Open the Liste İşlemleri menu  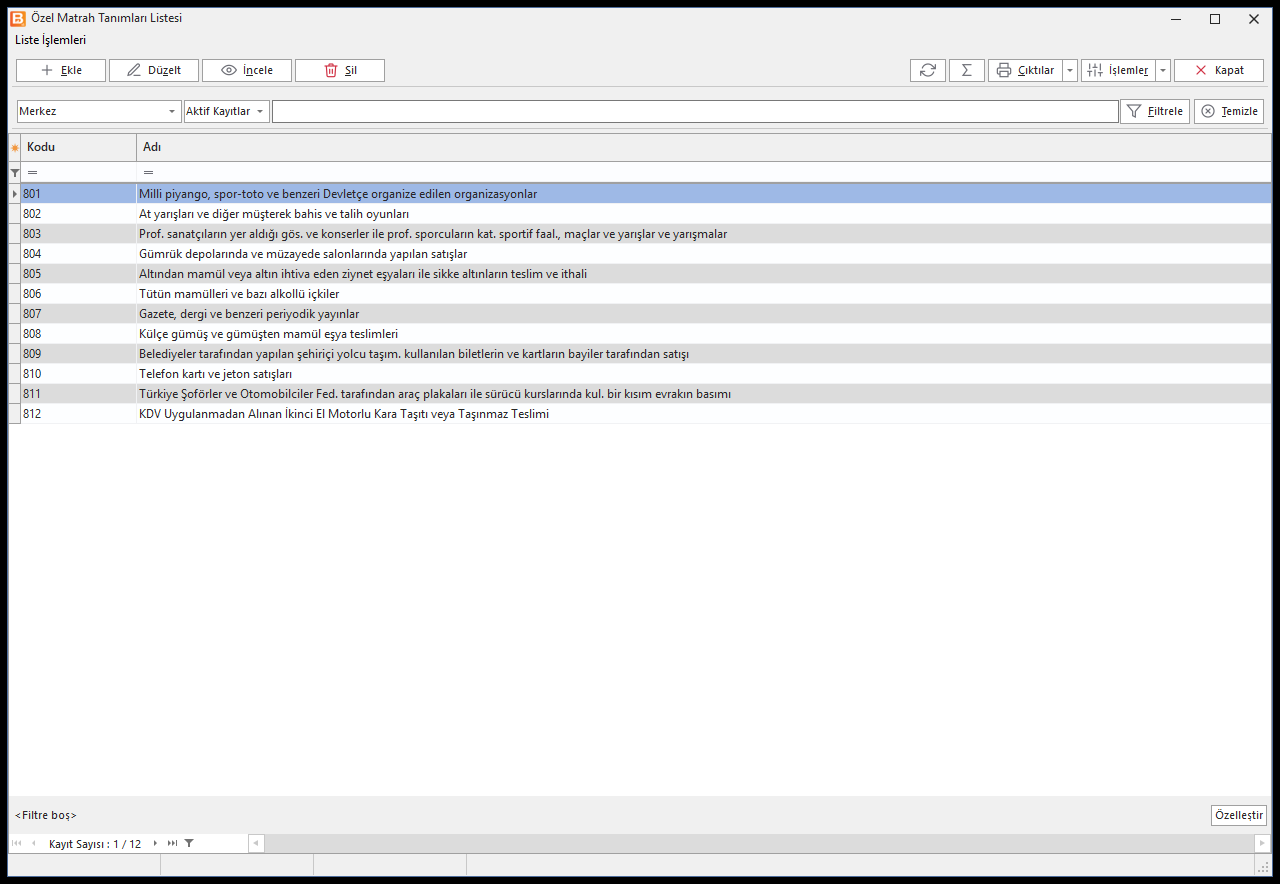pyautogui.click(x=50, y=40)
